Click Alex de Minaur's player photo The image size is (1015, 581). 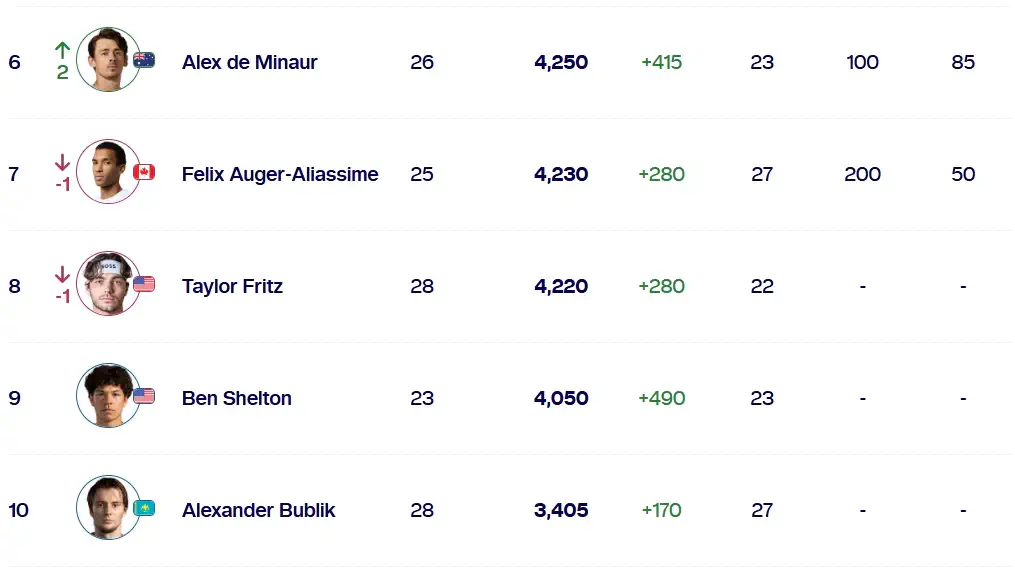pos(108,60)
